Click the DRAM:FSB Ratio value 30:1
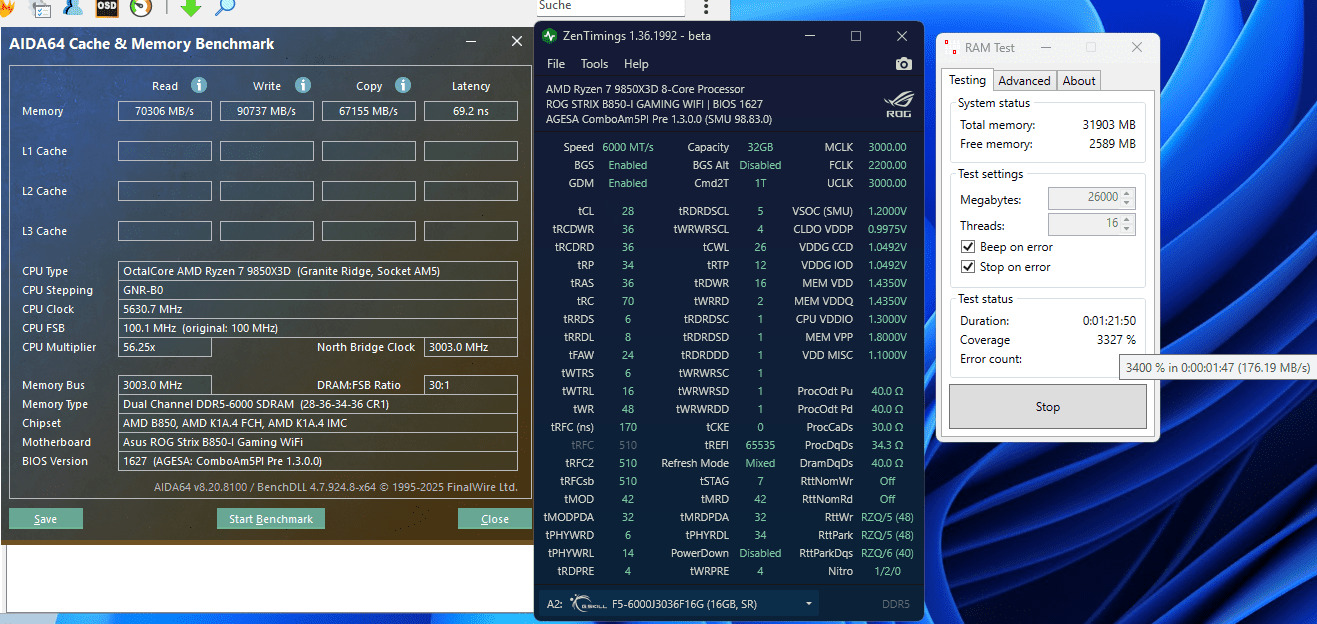 [x=471, y=385]
